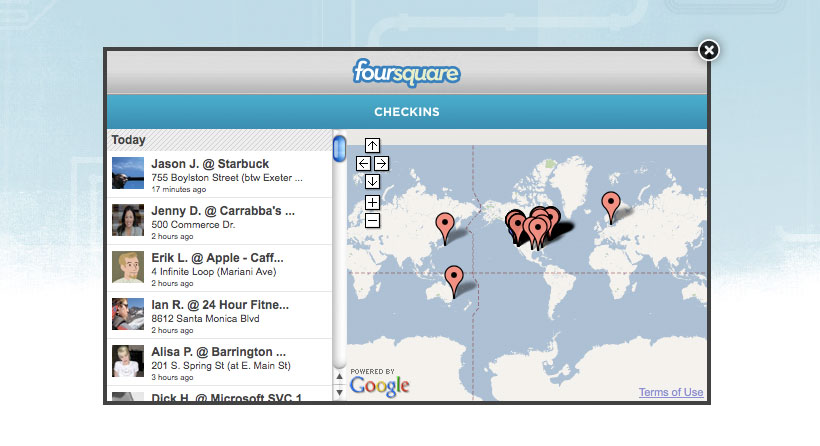Open Jason J. @ Starbuck checkin
This screenshot has width=820, height=446.
pyautogui.click(x=219, y=175)
